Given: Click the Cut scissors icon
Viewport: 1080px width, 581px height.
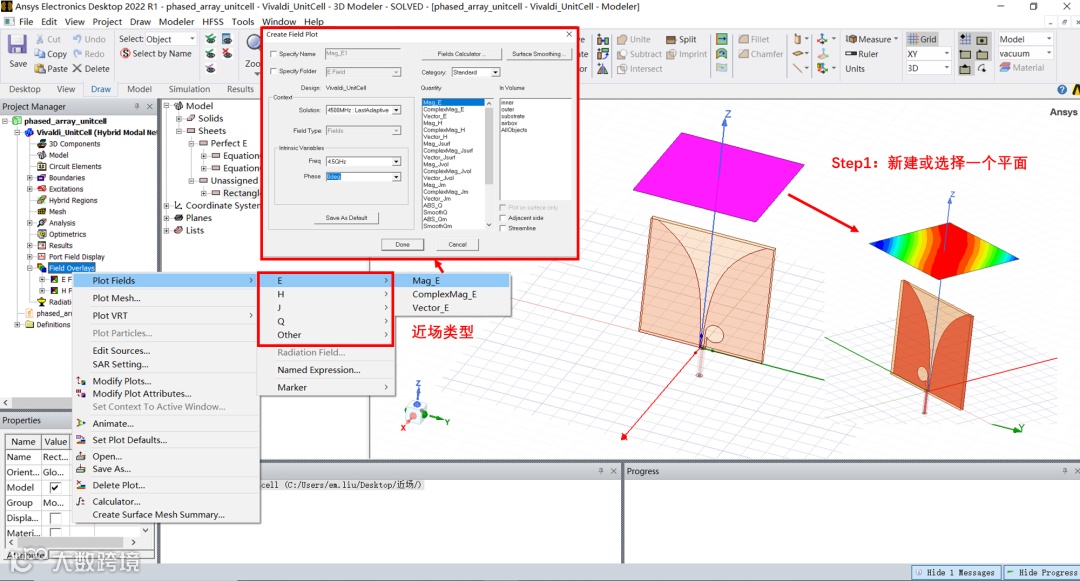Looking at the screenshot, I should coord(40,39).
